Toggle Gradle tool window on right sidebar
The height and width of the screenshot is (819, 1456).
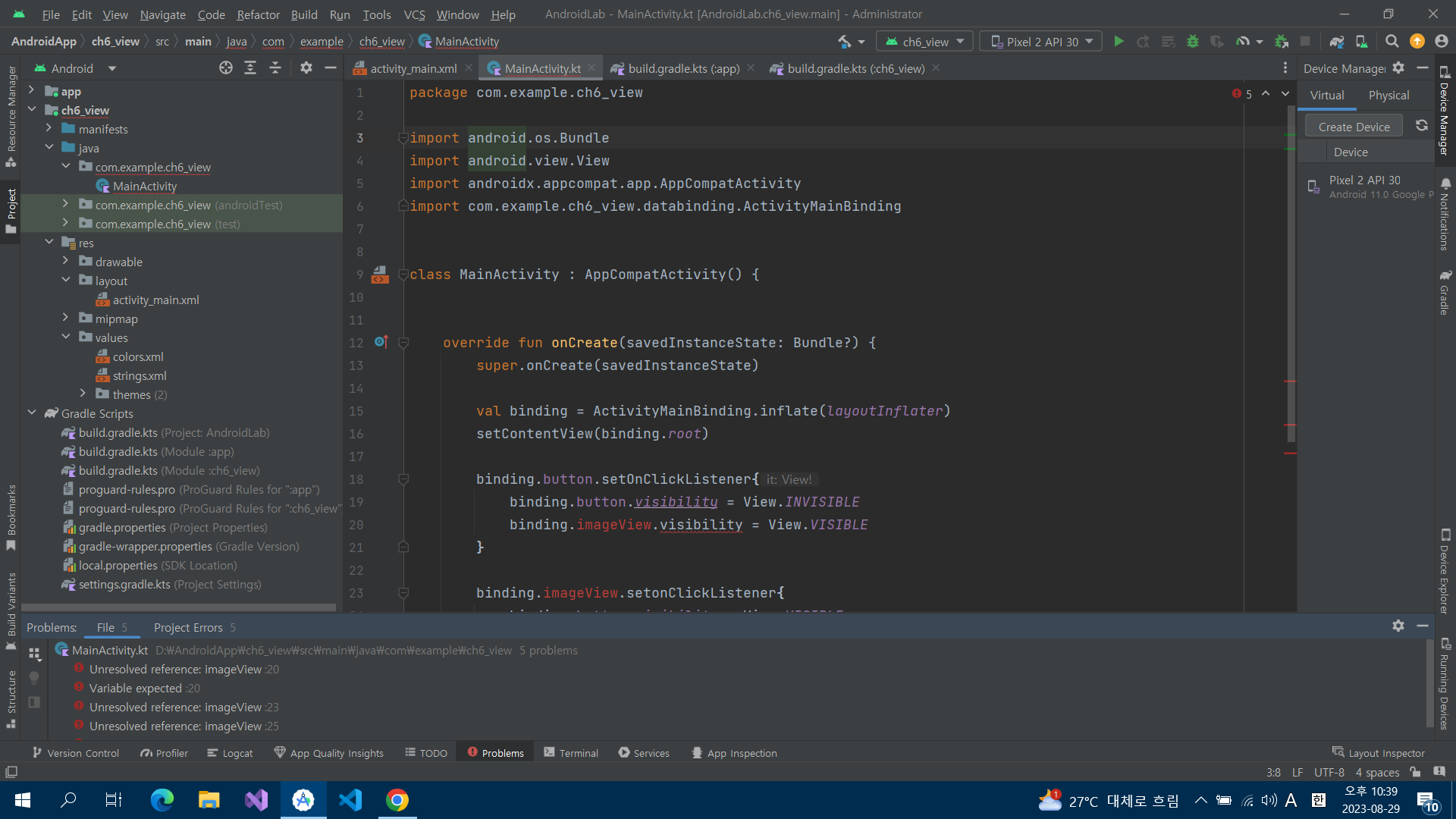coord(1445,292)
